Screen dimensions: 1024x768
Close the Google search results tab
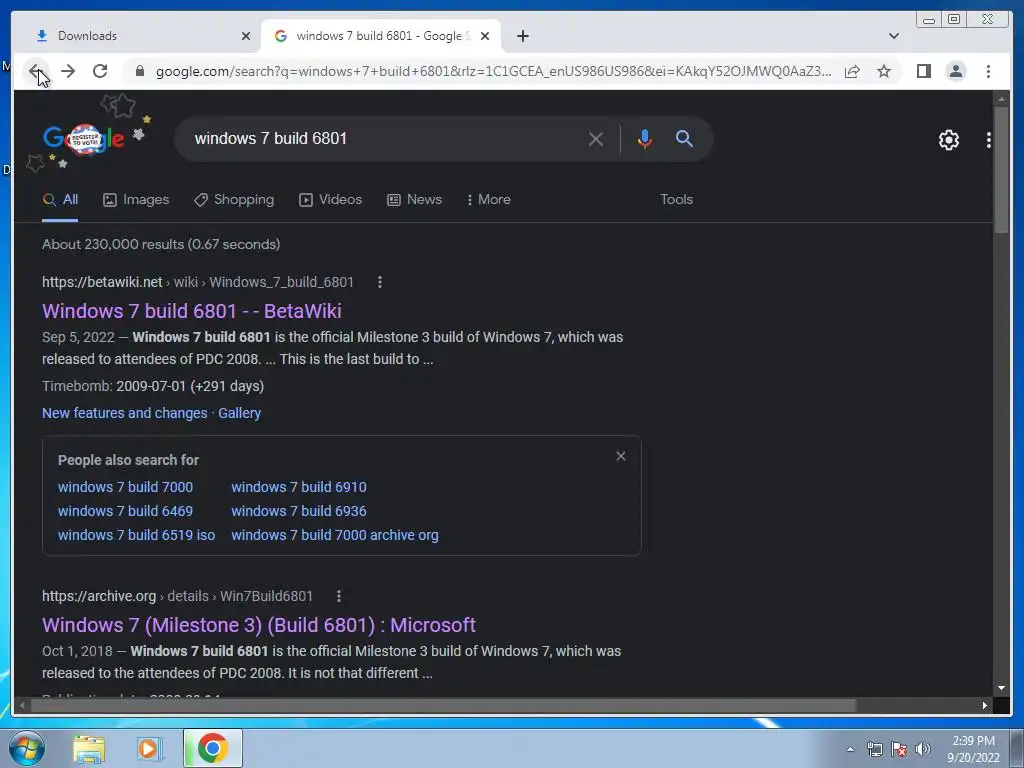(485, 36)
